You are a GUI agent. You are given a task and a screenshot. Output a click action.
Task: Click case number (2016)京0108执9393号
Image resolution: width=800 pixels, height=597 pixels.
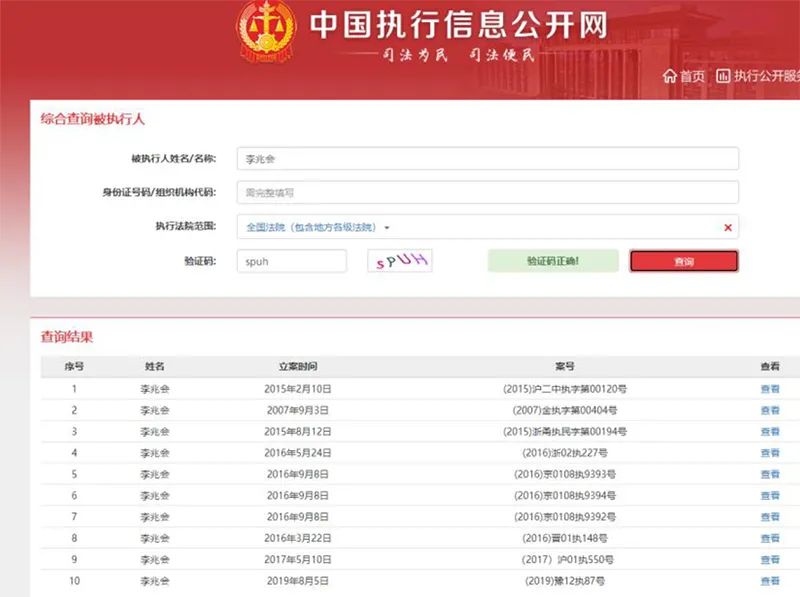(x=565, y=474)
